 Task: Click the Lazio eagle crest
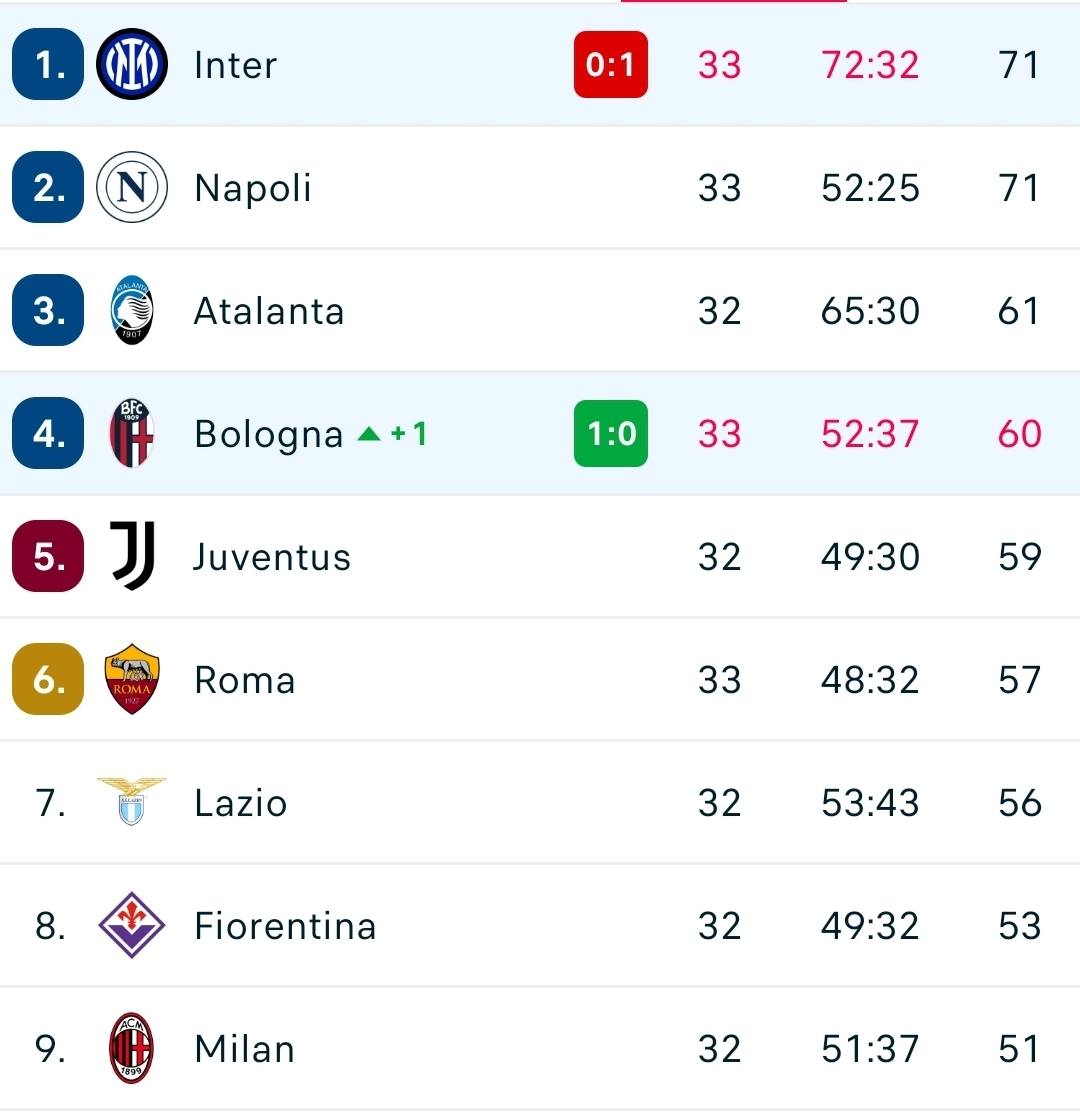click(132, 802)
